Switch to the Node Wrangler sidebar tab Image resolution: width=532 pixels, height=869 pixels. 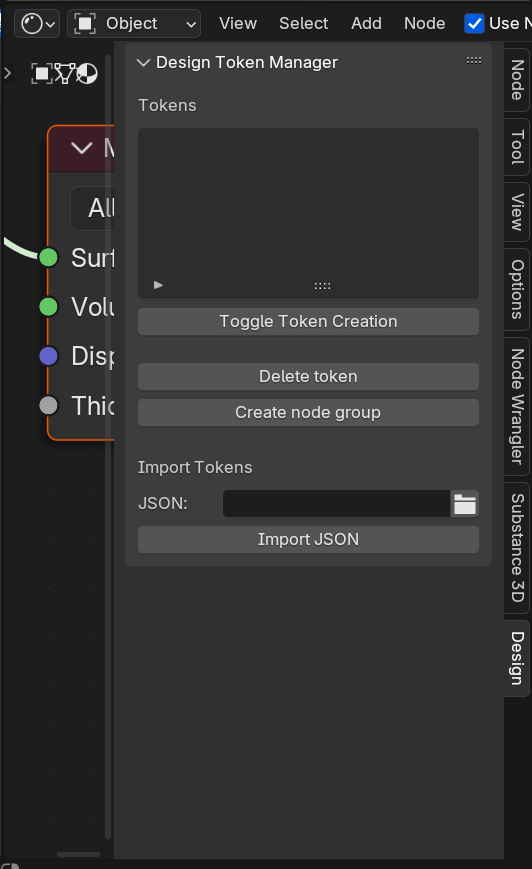pyautogui.click(x=517, y=406)
